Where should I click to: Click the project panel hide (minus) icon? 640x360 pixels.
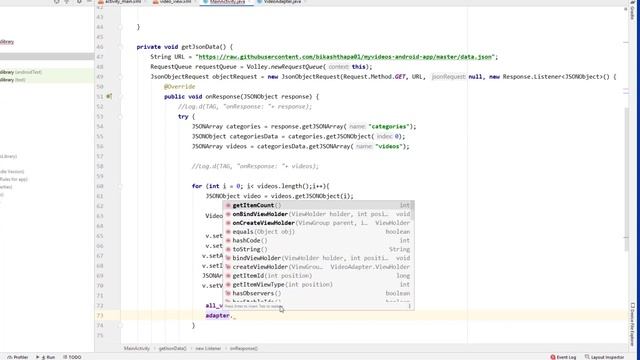coord(89,2)
